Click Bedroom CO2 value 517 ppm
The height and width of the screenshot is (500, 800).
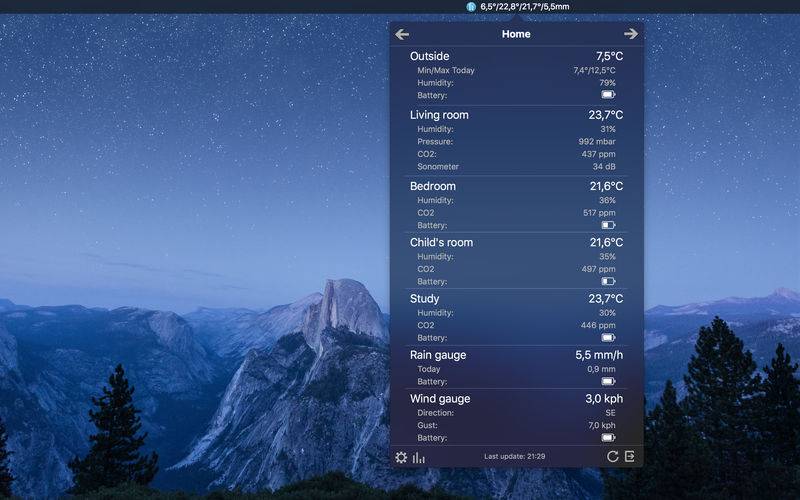point(599,213)
